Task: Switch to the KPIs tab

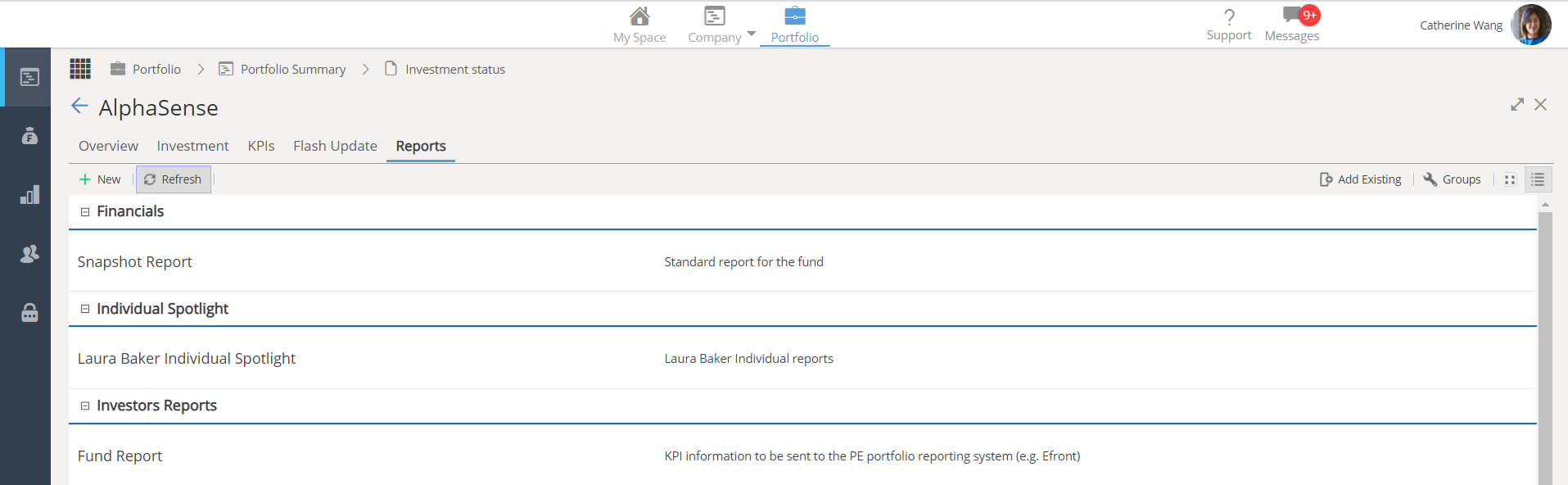Action: pos(261,146)
